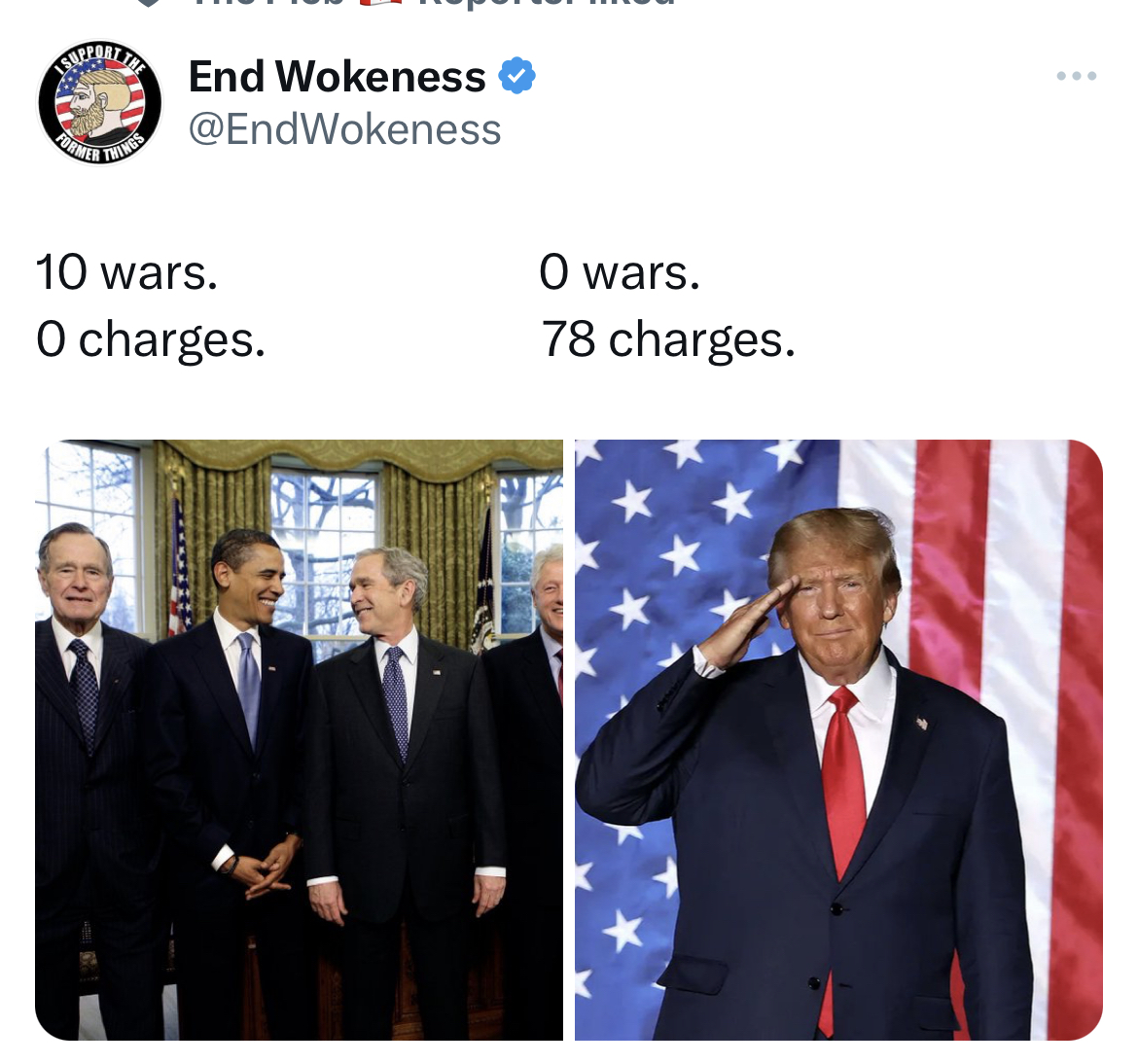Click the "0 wars." text line
The height and width of the screenshot is (1064, 1138).
tap(620, 272)
